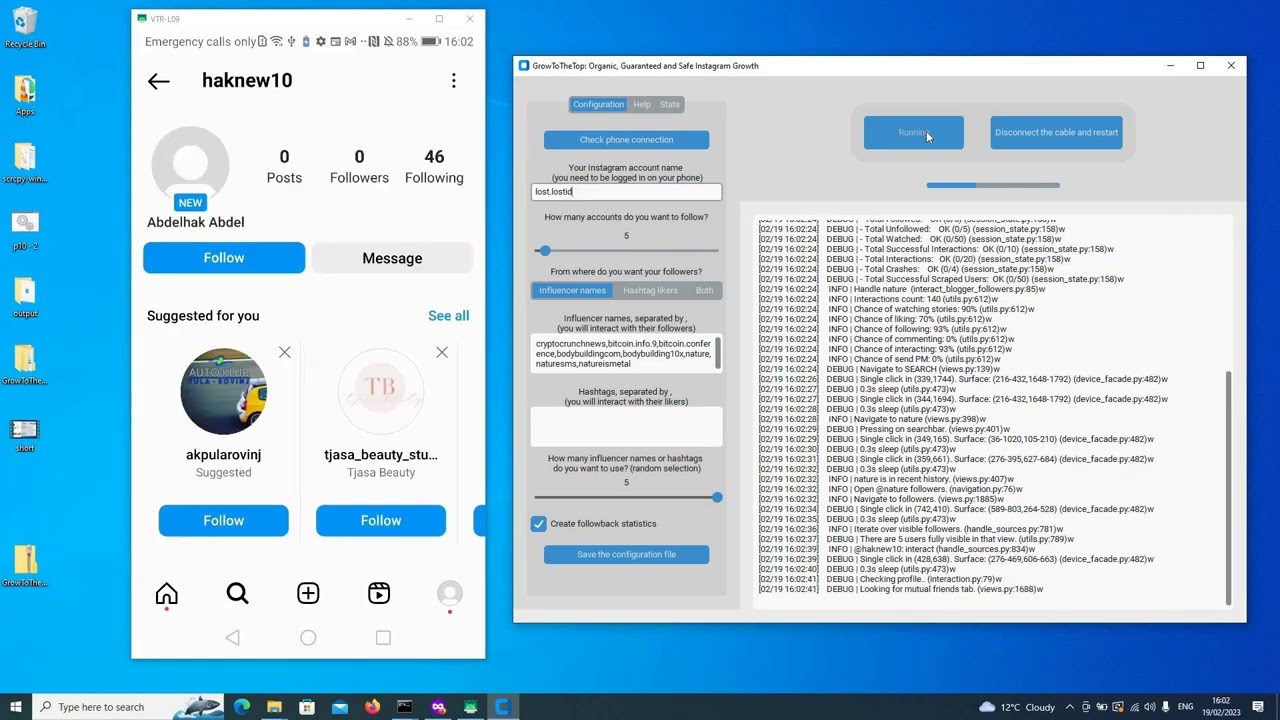View the 46 Following list
1280x720 pixels.
pyautogui.click(x=434, y=166)
